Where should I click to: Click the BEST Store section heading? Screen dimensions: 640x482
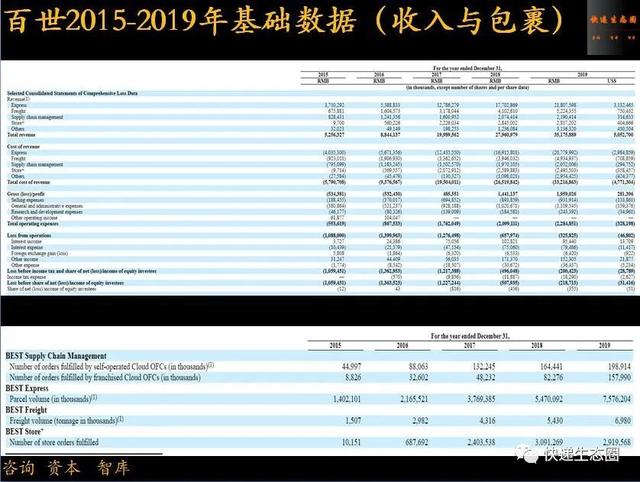coord(24,431)
